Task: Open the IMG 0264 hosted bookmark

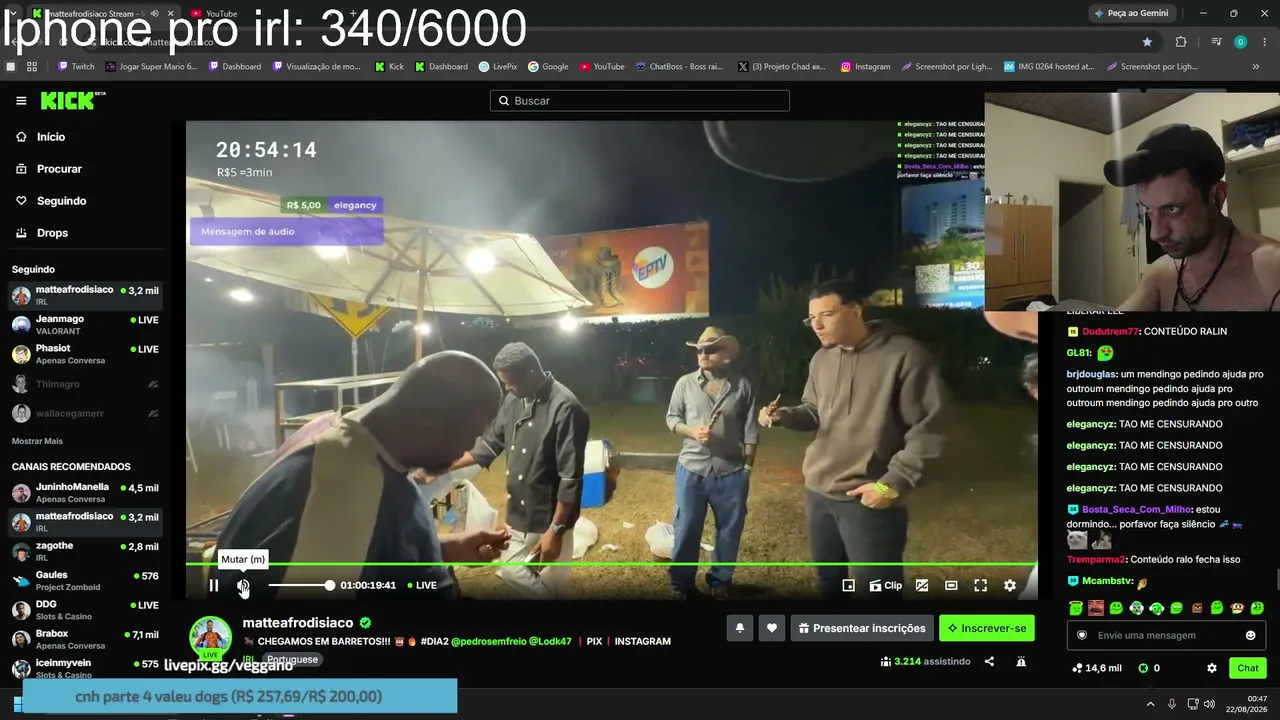Action: pyautogui.click(x=1049, y=67)
